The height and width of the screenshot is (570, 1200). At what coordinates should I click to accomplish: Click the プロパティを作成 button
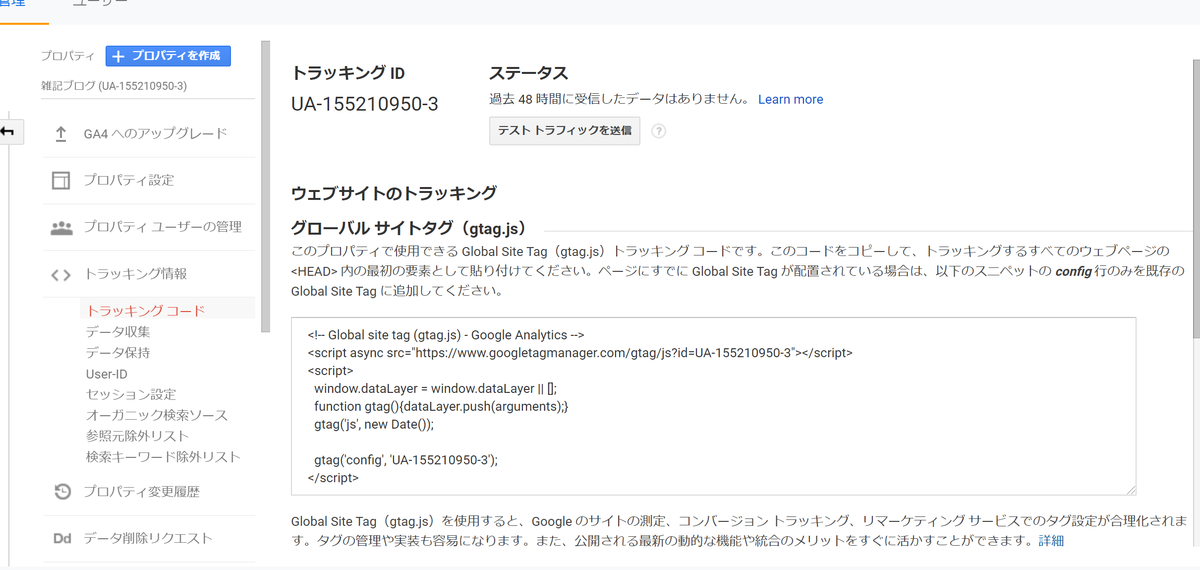point(168,56)
